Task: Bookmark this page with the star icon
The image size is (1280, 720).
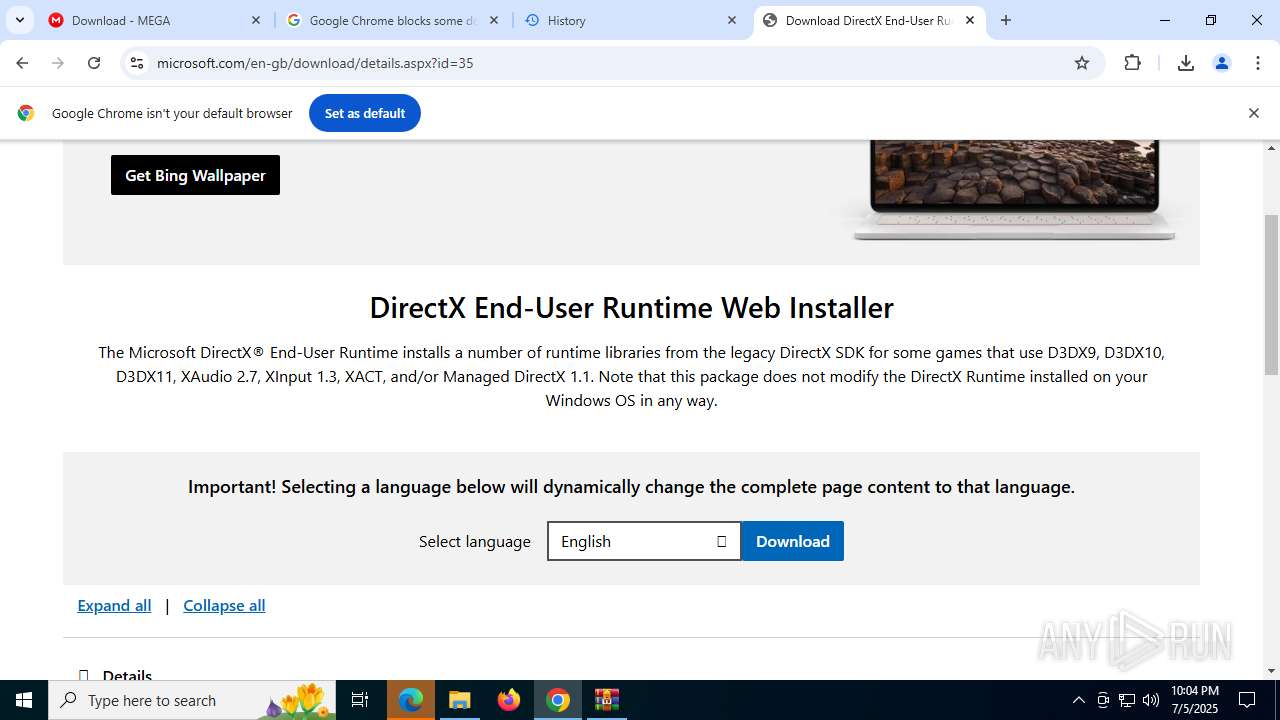Action: coord(1082,63)
